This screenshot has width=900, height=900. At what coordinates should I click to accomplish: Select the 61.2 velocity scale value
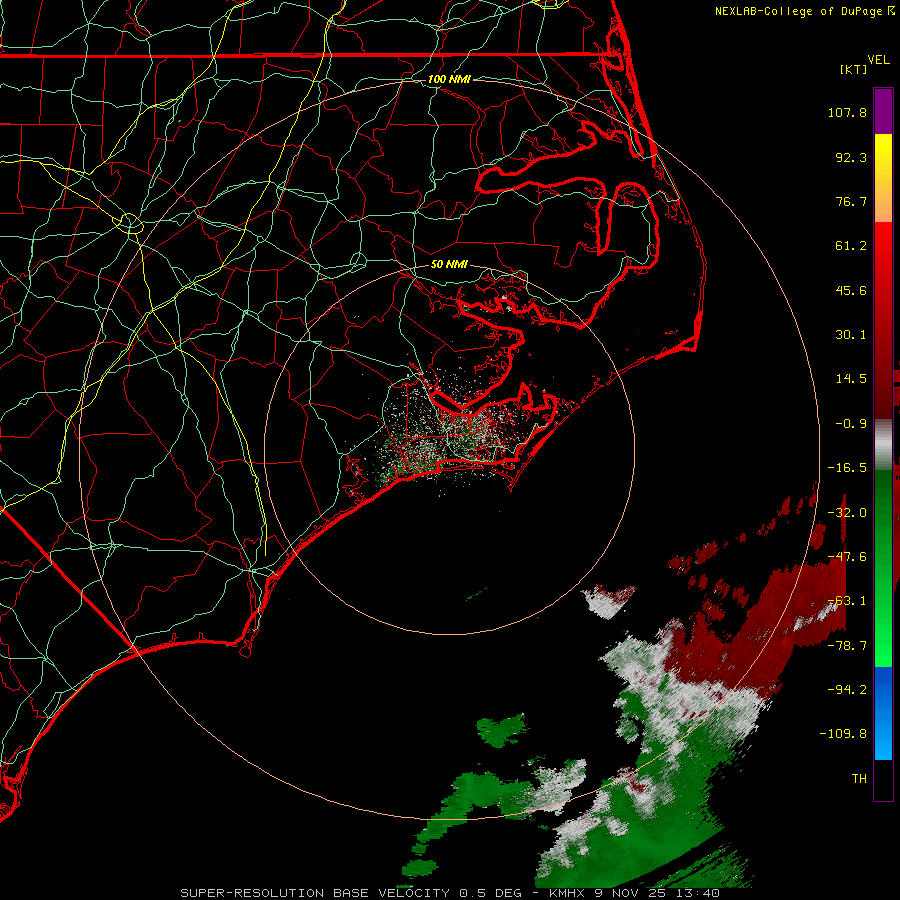(x=851, y=246)
